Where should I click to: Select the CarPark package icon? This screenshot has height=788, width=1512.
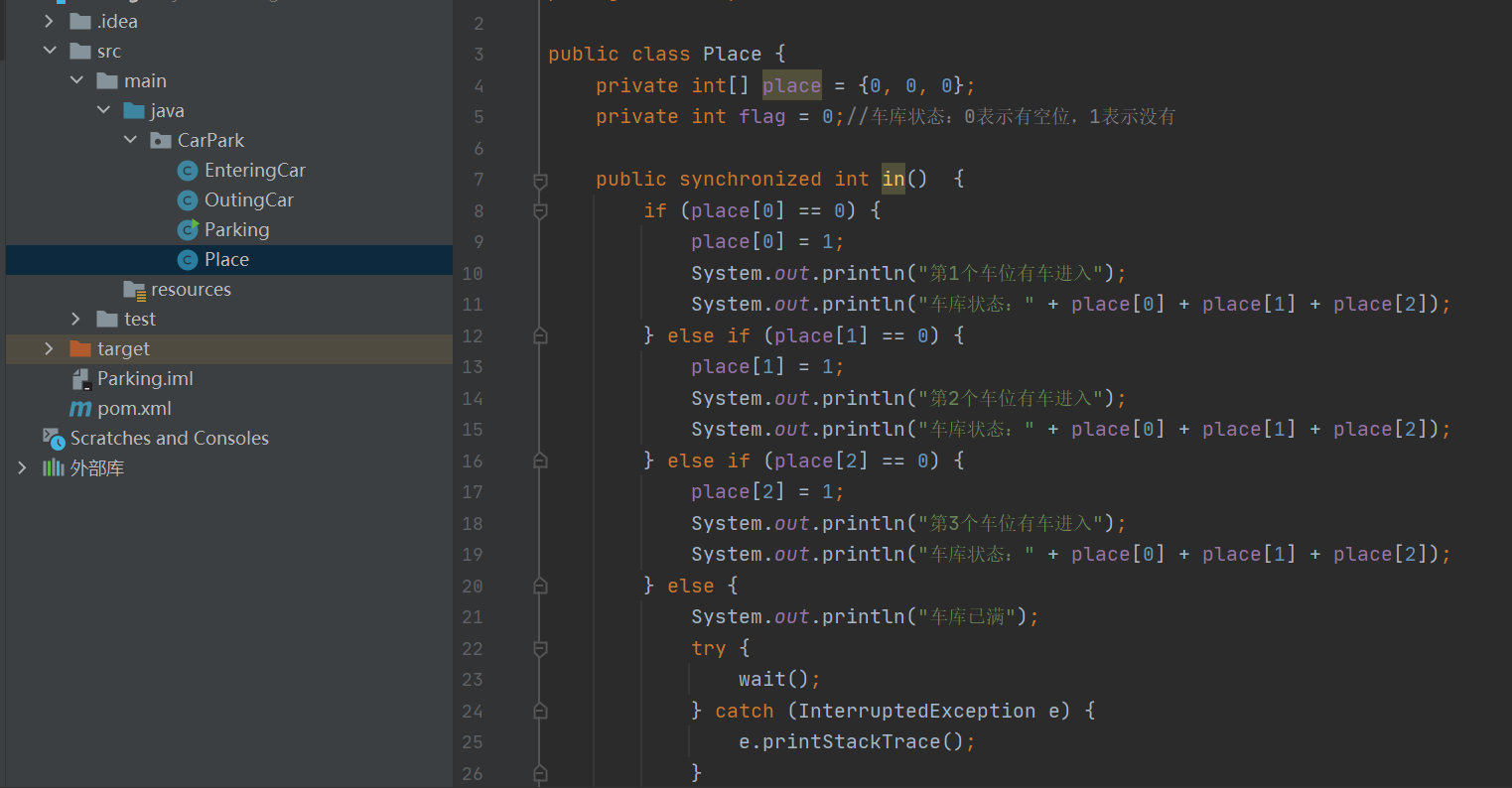[161, 140]
